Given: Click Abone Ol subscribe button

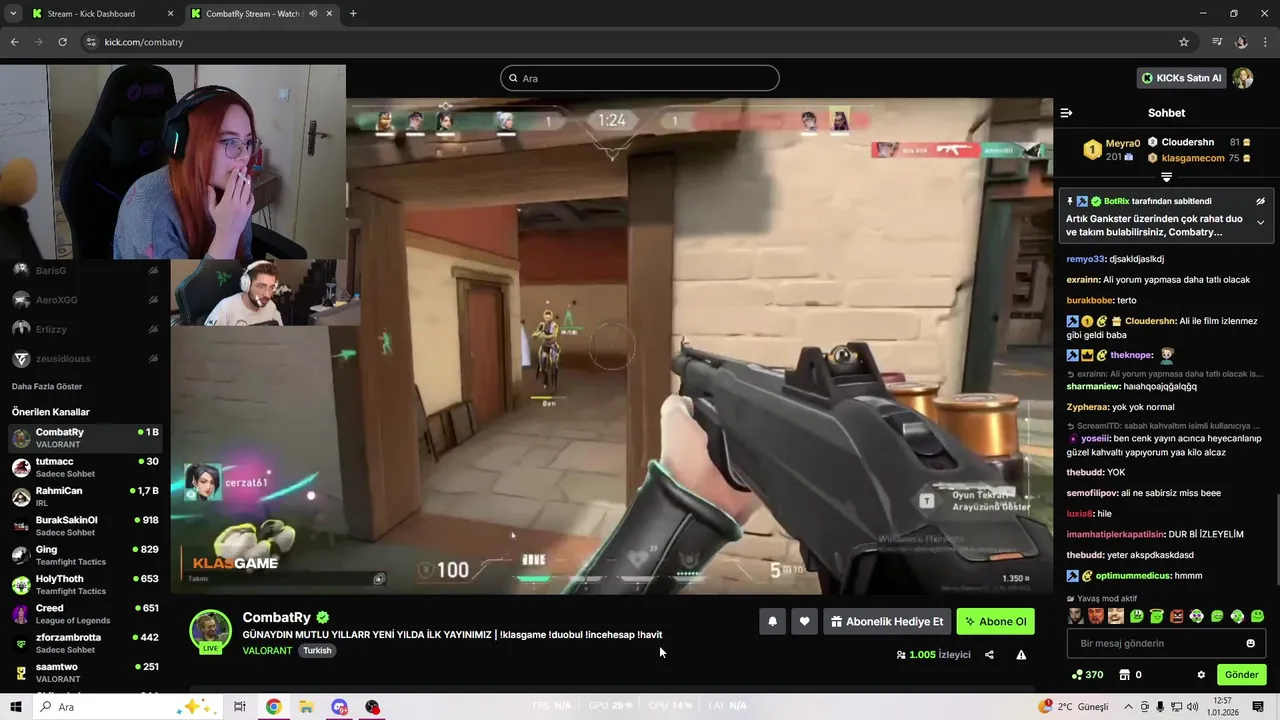Looking at the screenshot, I should click(x=995, y=622).
